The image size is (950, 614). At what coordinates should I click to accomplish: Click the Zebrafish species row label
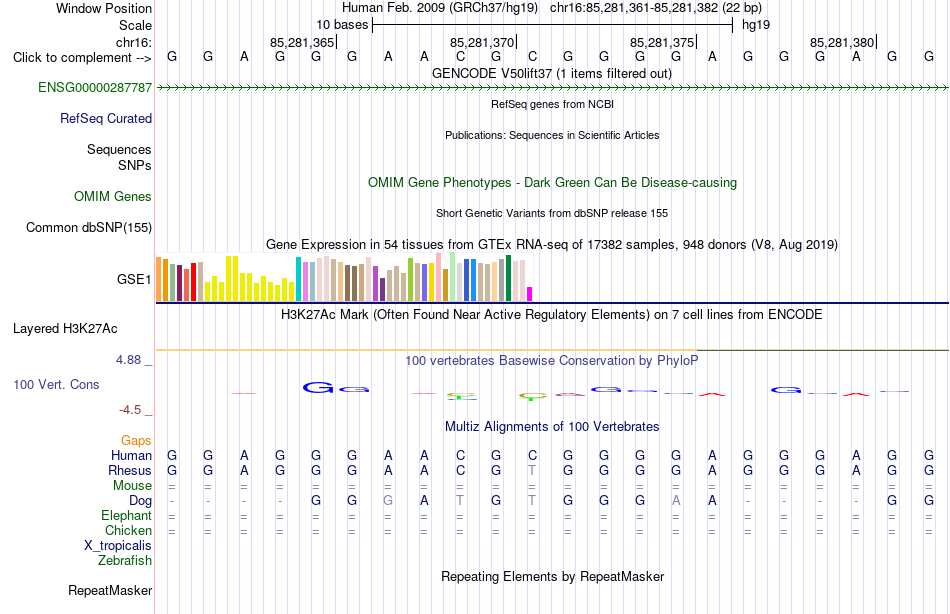[125, 560]
